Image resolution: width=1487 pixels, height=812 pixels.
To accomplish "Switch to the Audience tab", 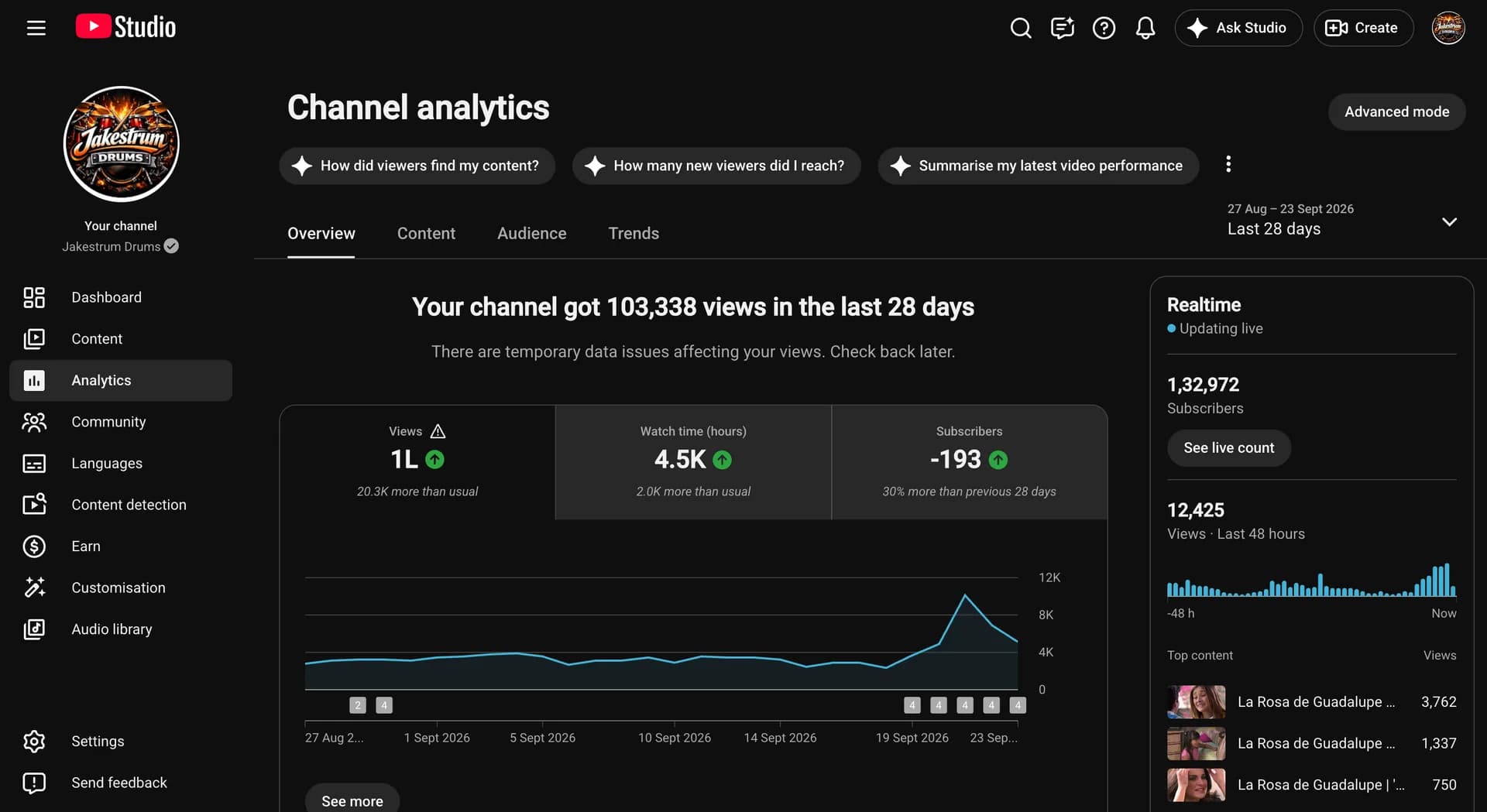I will coord(531,233).
